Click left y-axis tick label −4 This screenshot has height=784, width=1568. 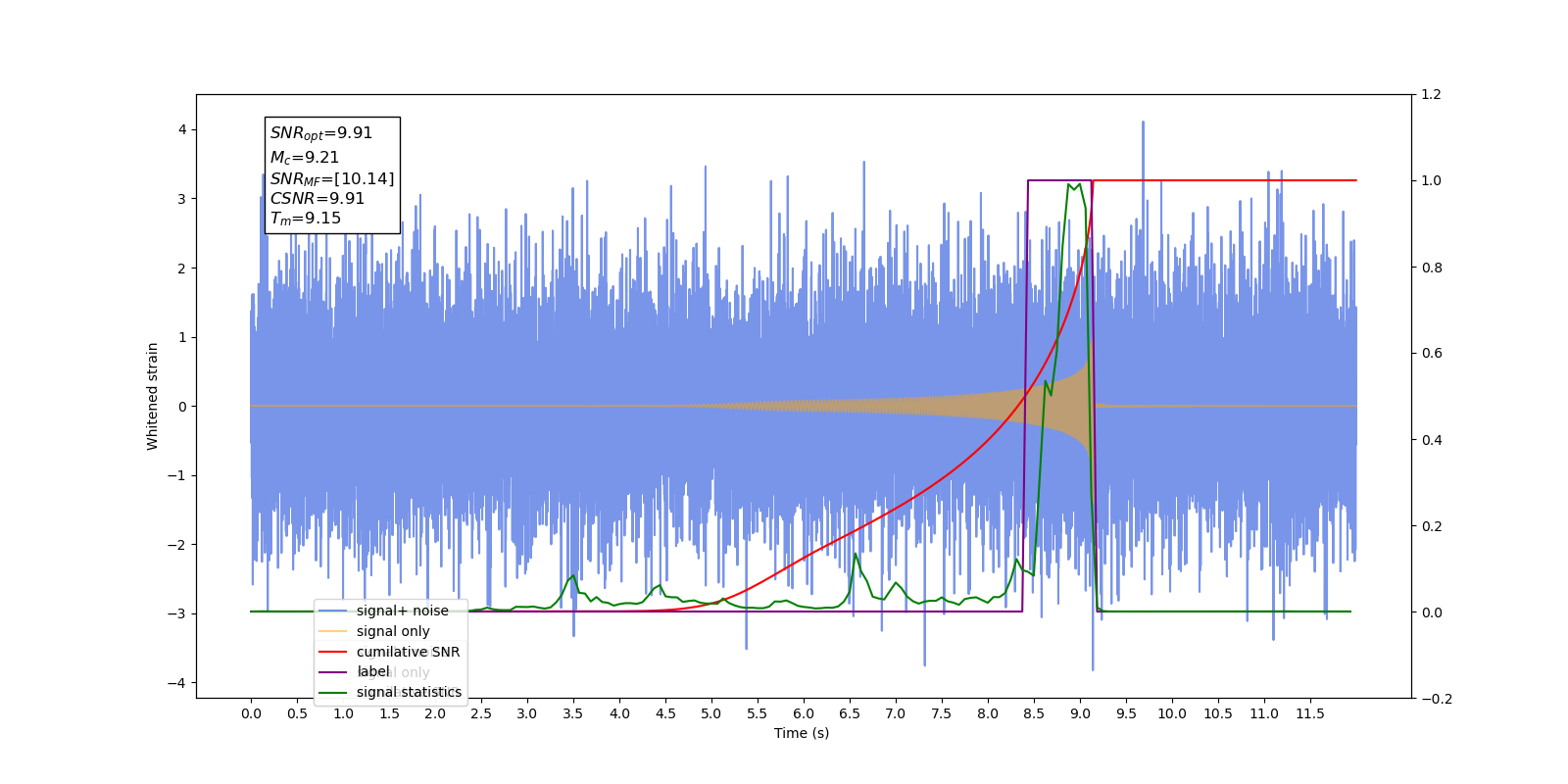177,683
